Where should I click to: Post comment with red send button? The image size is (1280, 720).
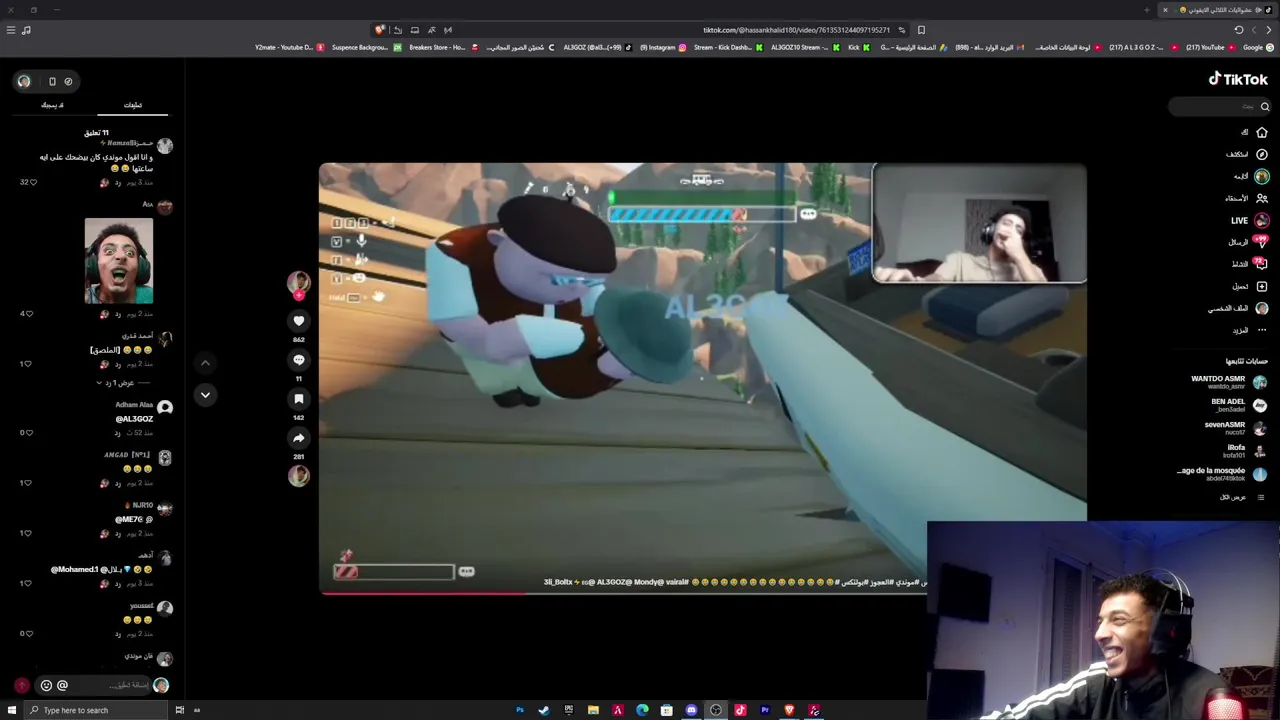pos(22,685)
